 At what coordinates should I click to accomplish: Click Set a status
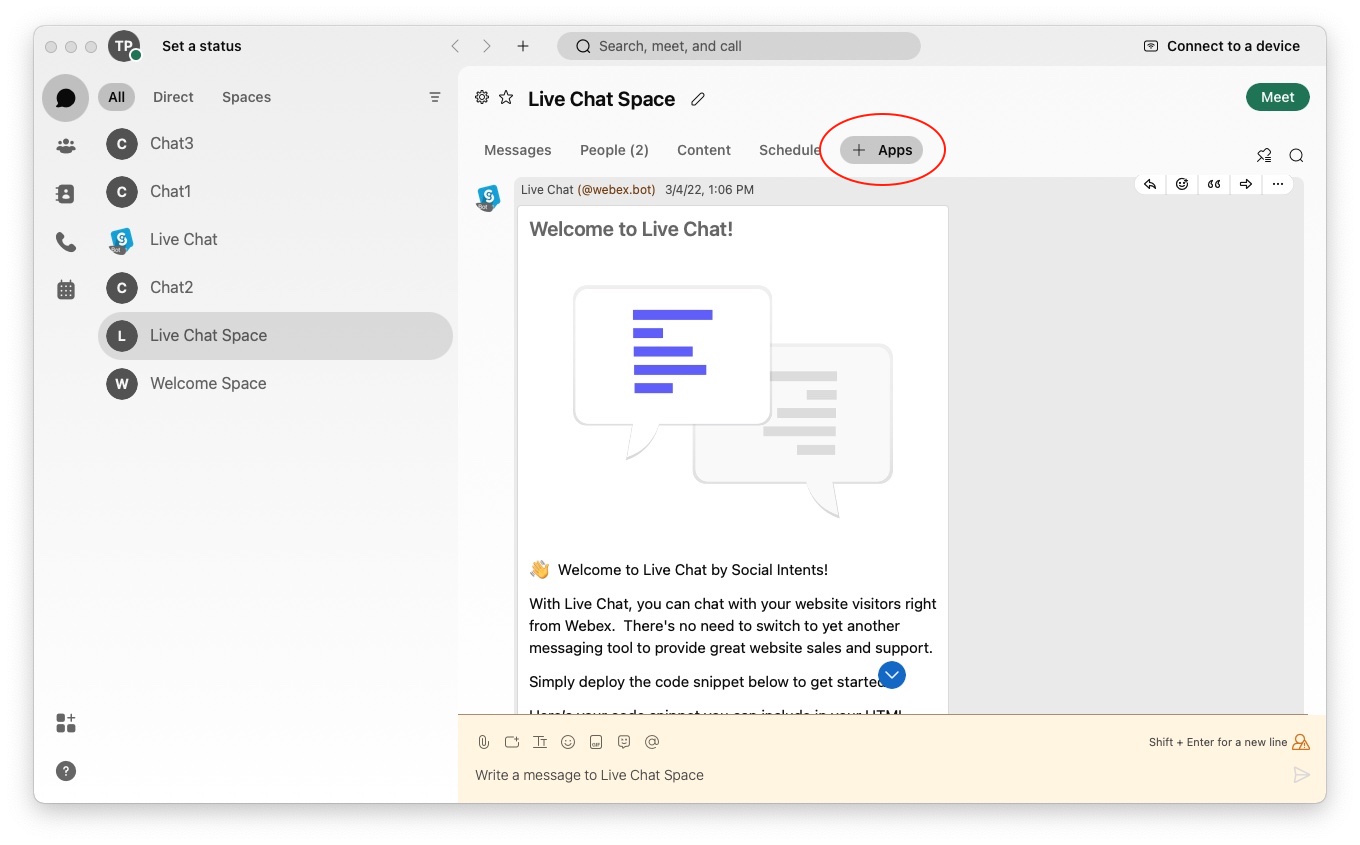pos(202,46)
